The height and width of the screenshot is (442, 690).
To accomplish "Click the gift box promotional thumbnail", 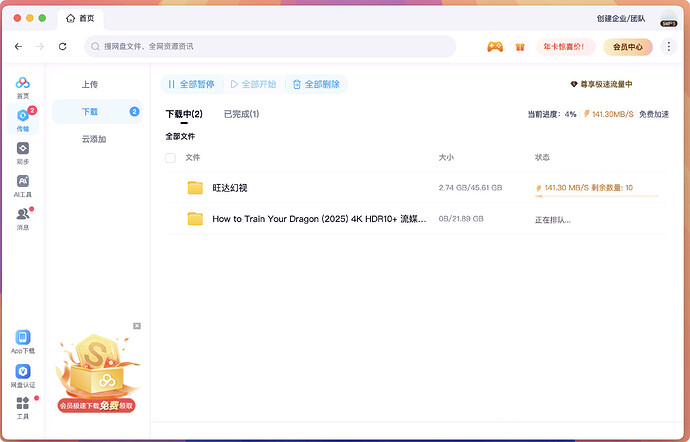I will click(x=97, y=373).
